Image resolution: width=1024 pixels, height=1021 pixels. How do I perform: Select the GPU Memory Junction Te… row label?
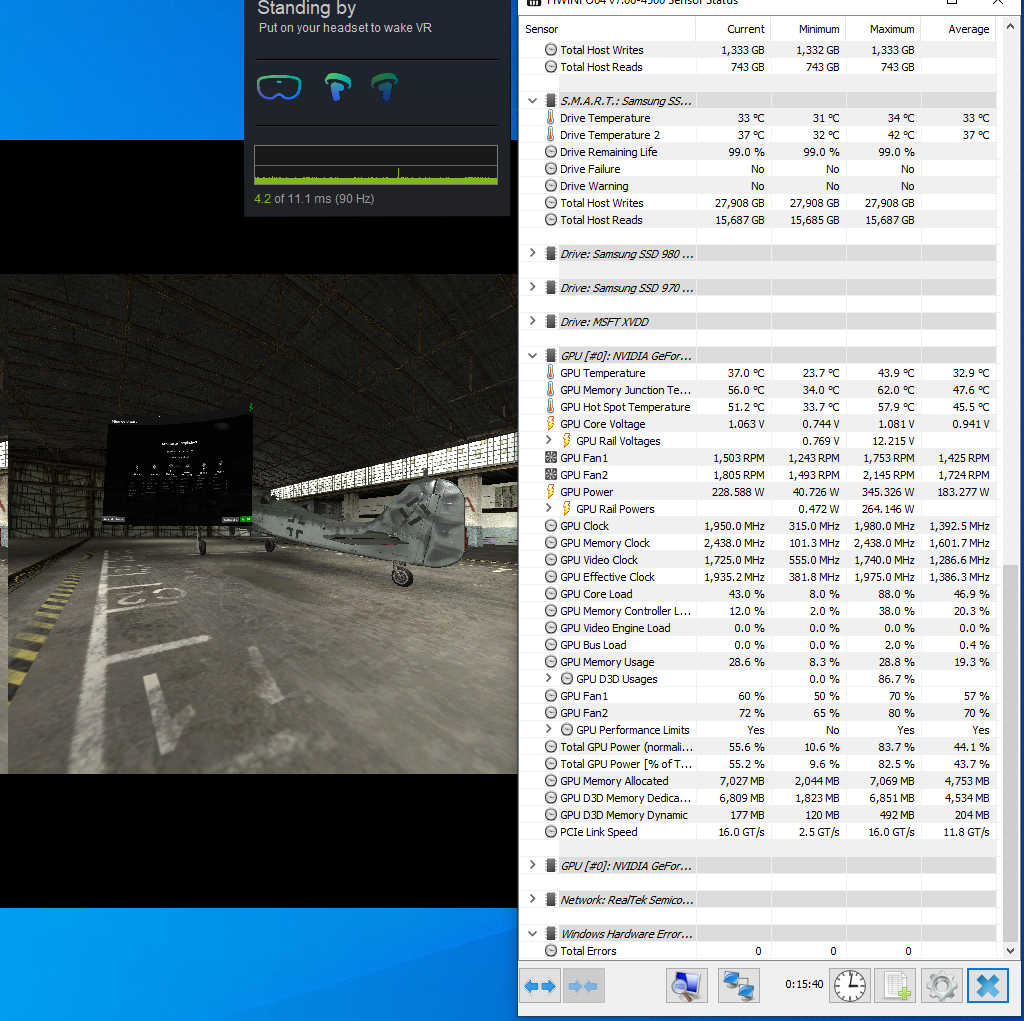click(x=625, y=389)
